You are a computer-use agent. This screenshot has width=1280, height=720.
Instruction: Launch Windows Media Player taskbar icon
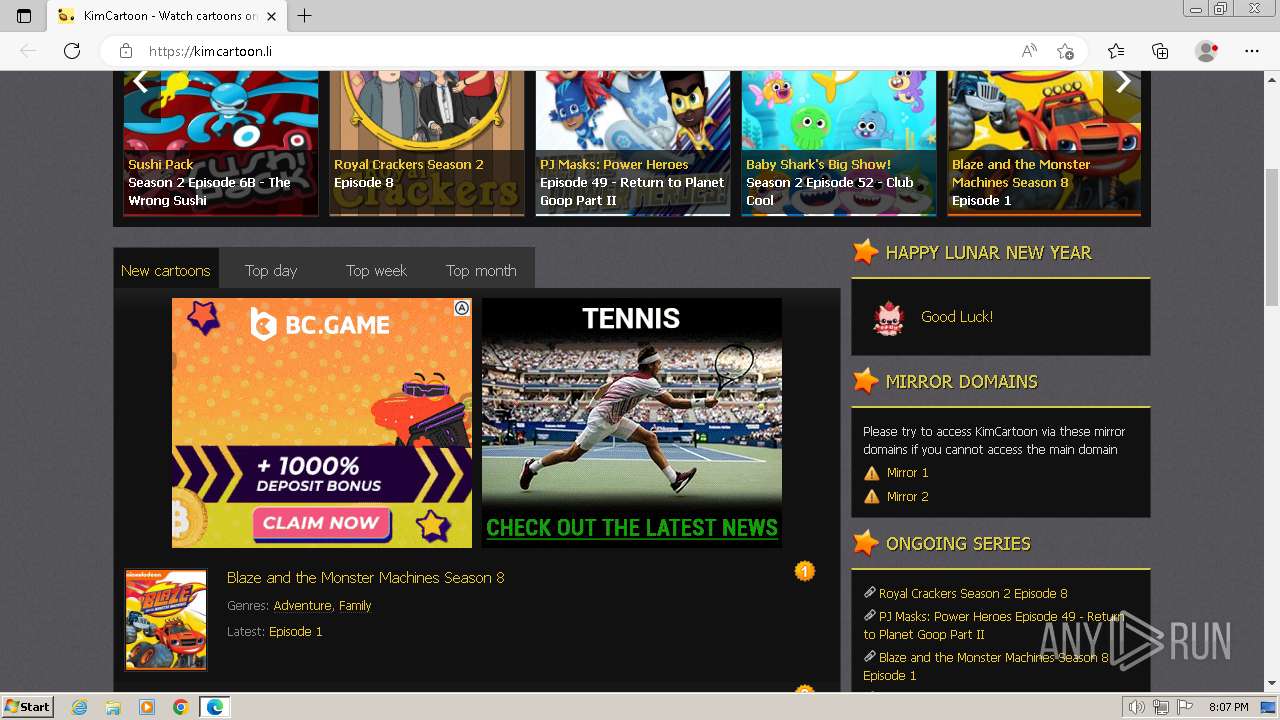coord(147,707)
